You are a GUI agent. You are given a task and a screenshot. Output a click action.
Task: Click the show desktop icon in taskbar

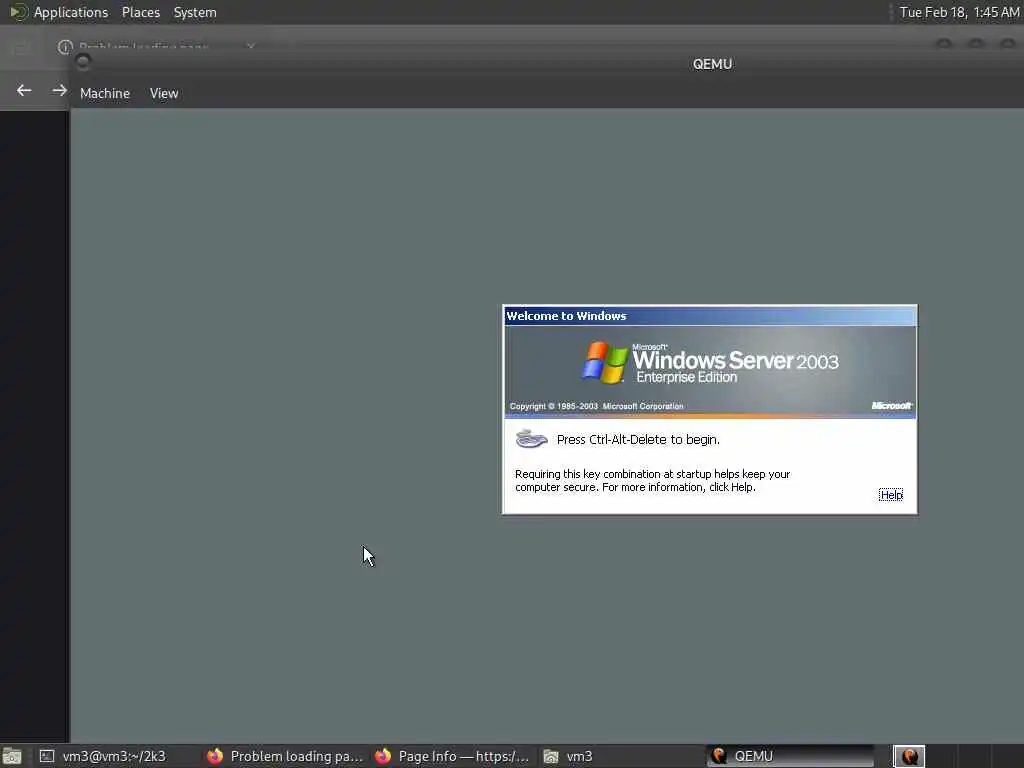point(12,756)
